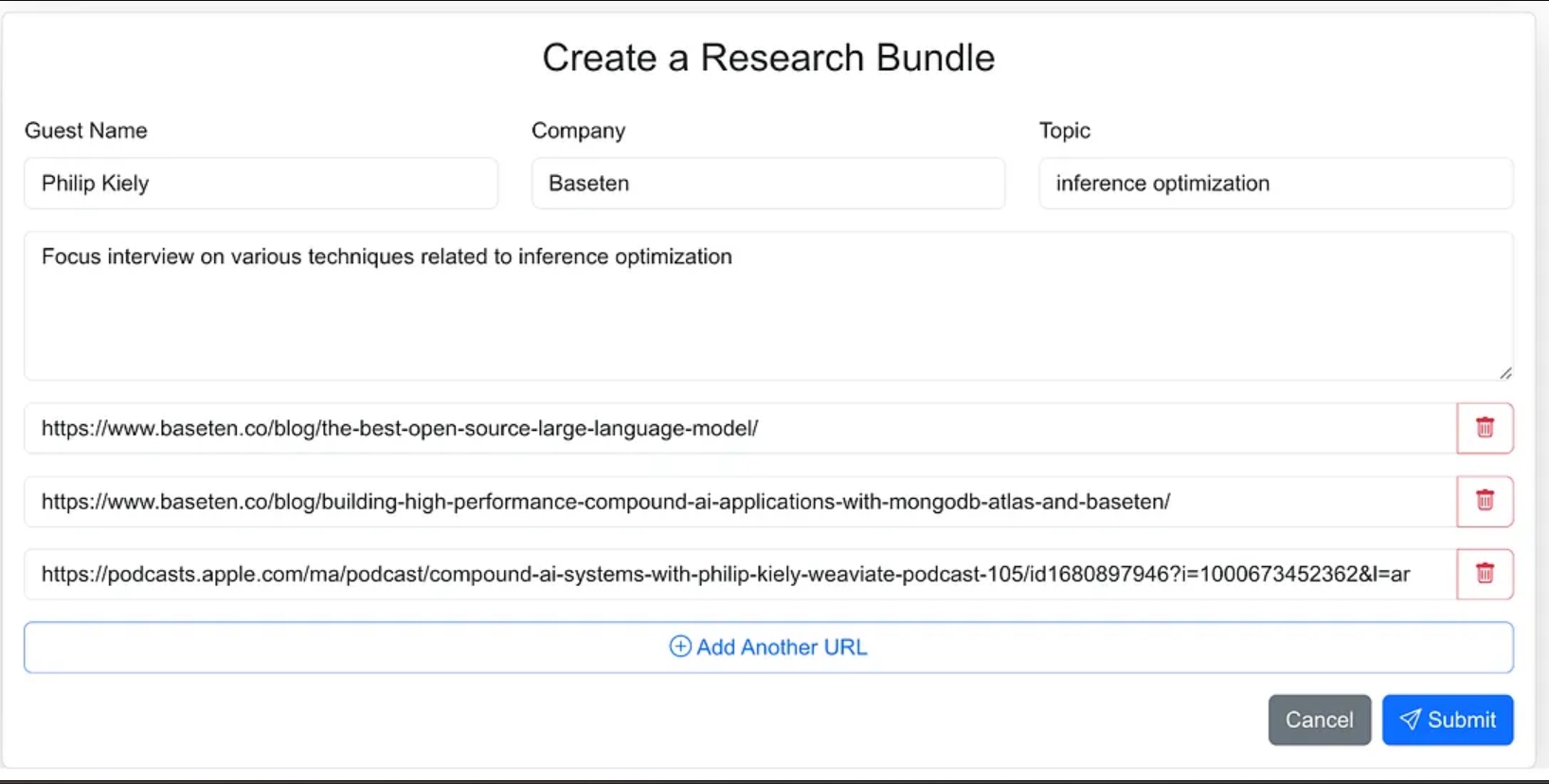Click the Company field containing Baseten

pyautogui.click(x=768, y=183)
